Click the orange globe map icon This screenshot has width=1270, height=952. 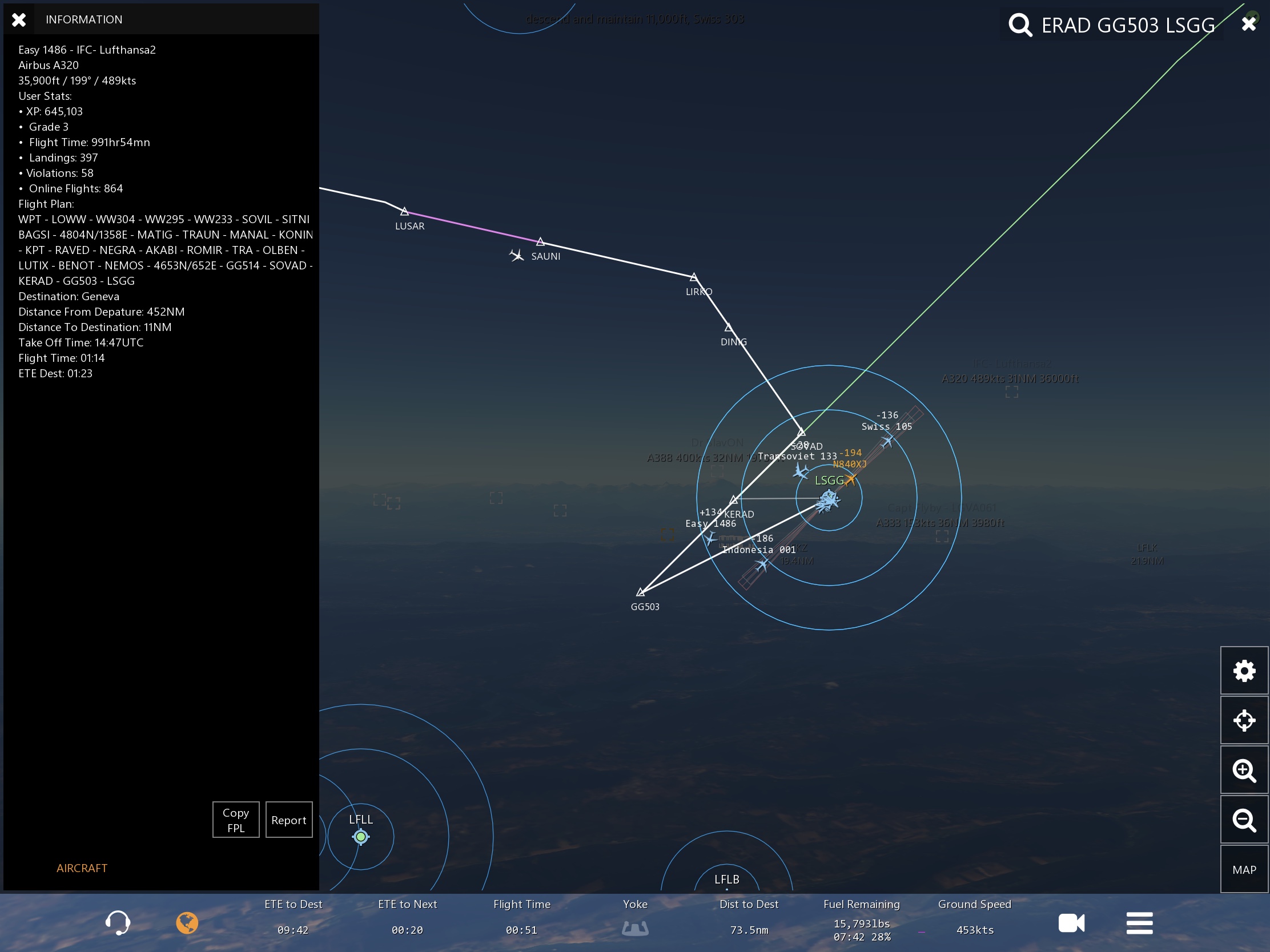pyautogui.click(x=187, y=923)
